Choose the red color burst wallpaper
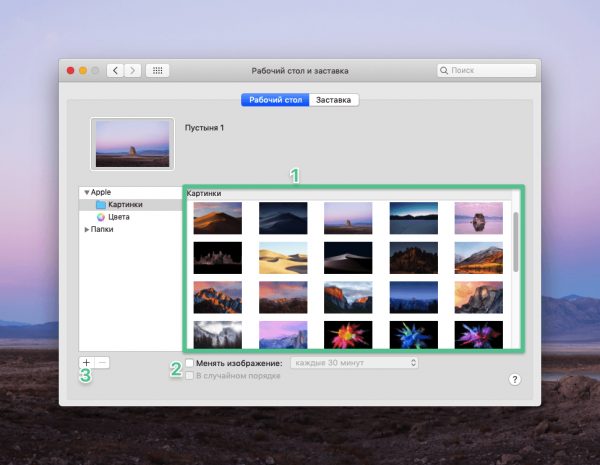This screenshot has height=465, width=600. coord(348,334)
